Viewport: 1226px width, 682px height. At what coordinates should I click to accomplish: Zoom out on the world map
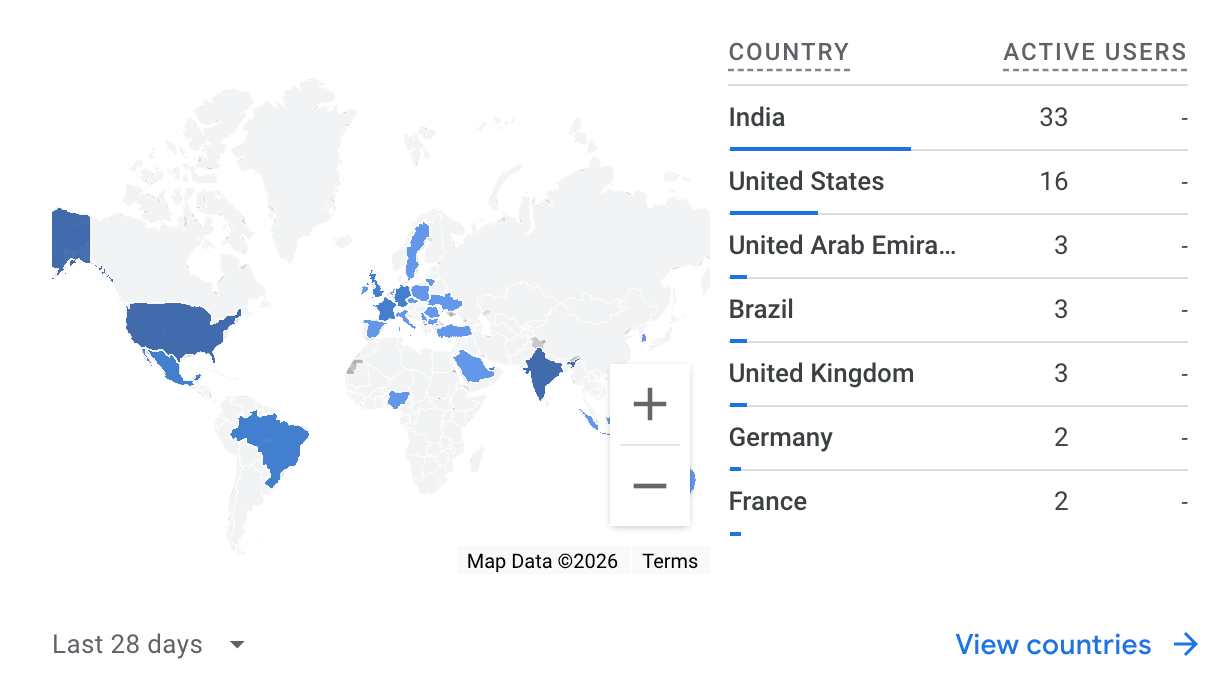tap(650, 484)
